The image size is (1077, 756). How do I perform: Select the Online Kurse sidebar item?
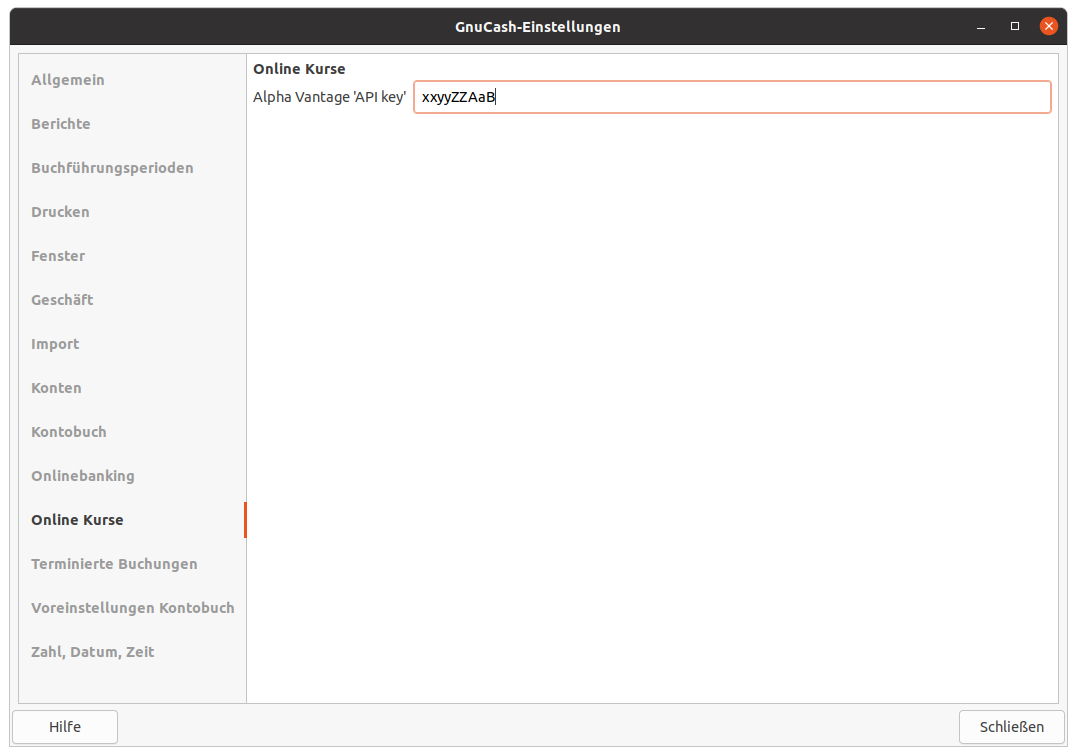pyautogui.click(x=78, y=520)
